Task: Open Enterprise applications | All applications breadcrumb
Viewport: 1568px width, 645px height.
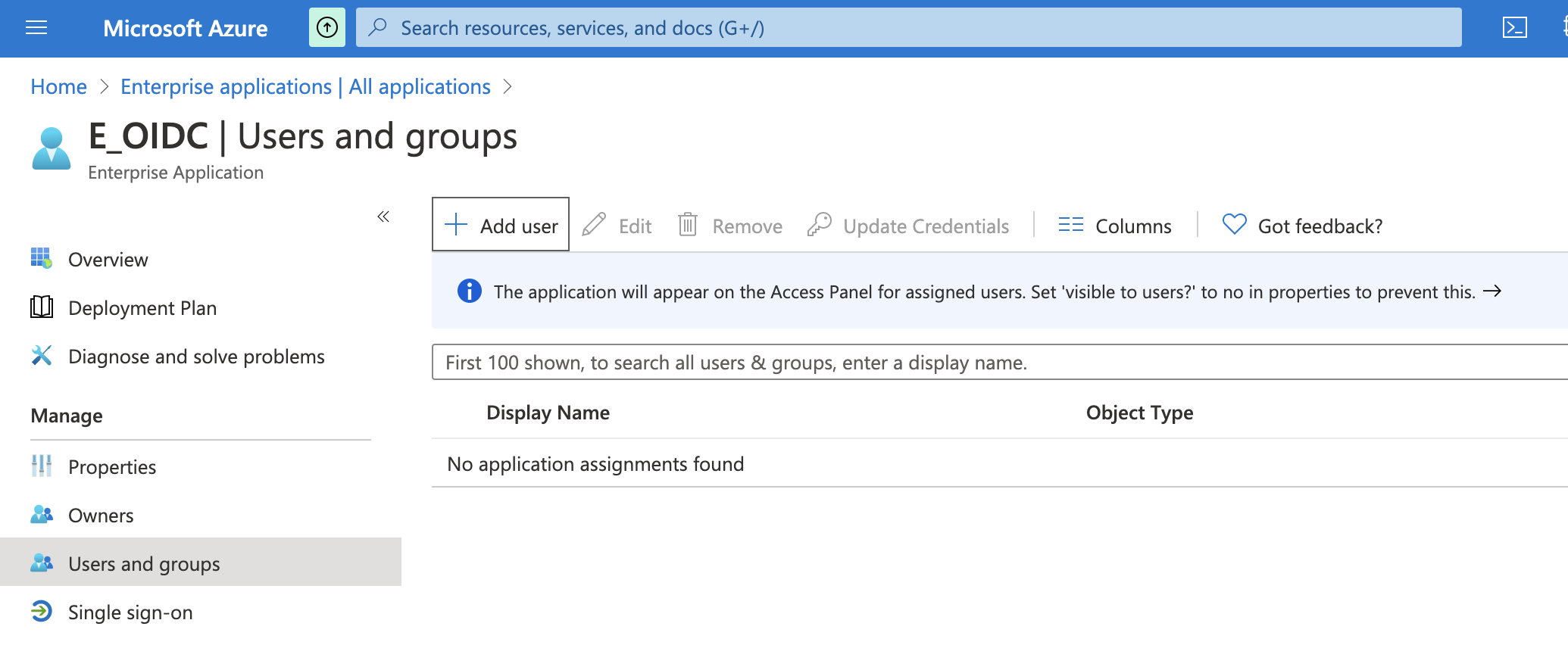Action: (306, 87)
